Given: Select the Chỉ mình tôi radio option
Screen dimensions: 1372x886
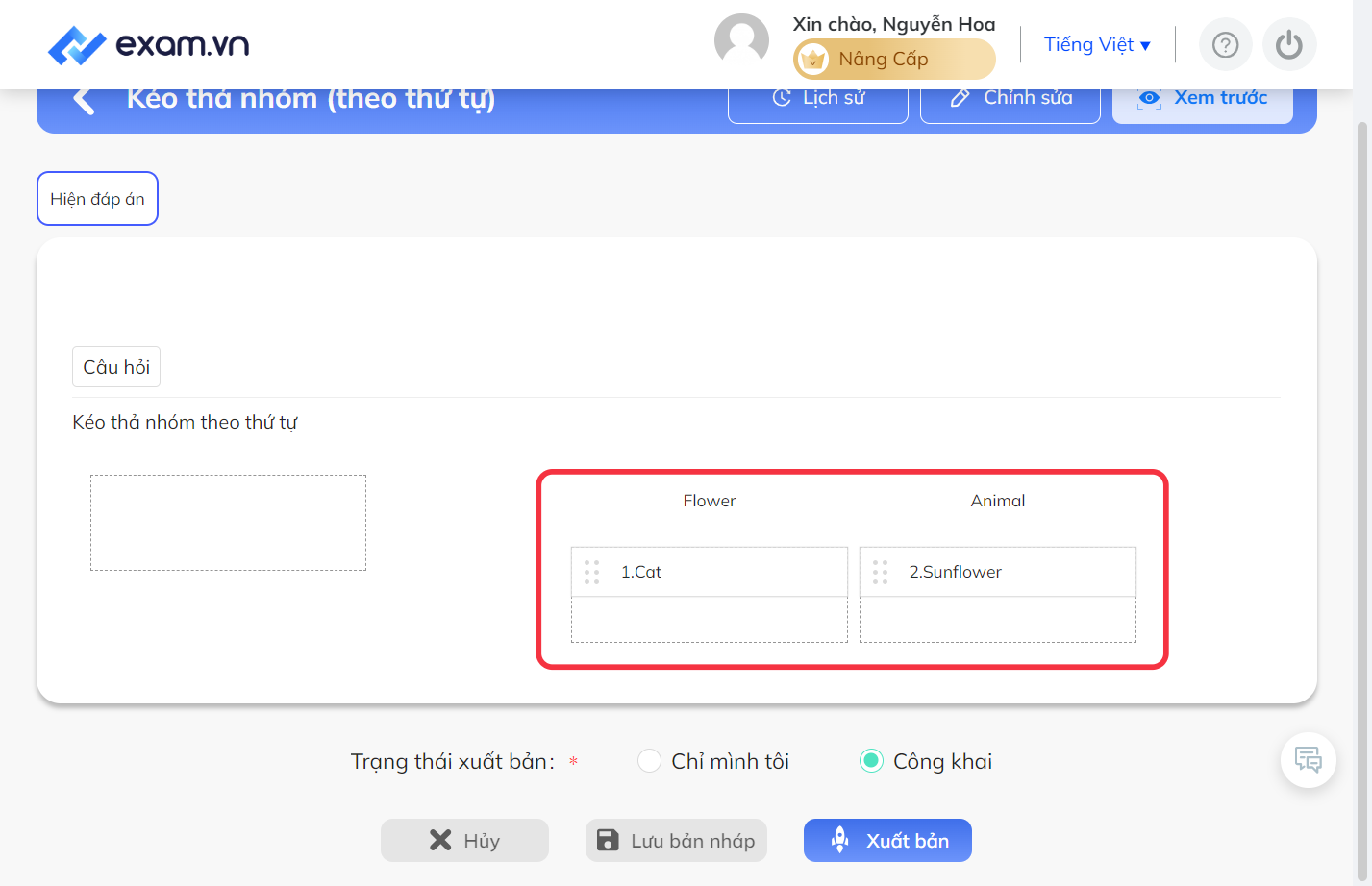Looking at the screenshot, I should pos(649,761).
